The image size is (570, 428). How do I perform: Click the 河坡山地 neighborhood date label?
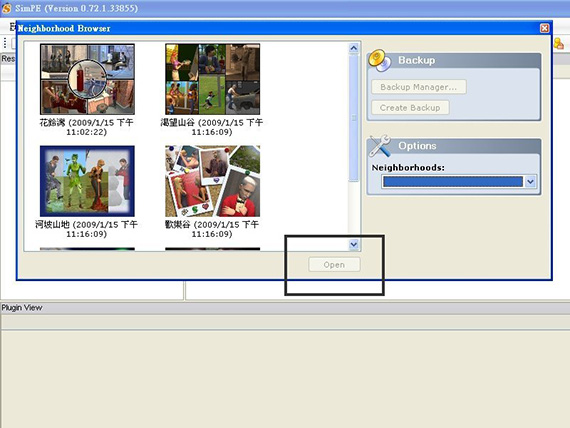[x=87, y=229]
